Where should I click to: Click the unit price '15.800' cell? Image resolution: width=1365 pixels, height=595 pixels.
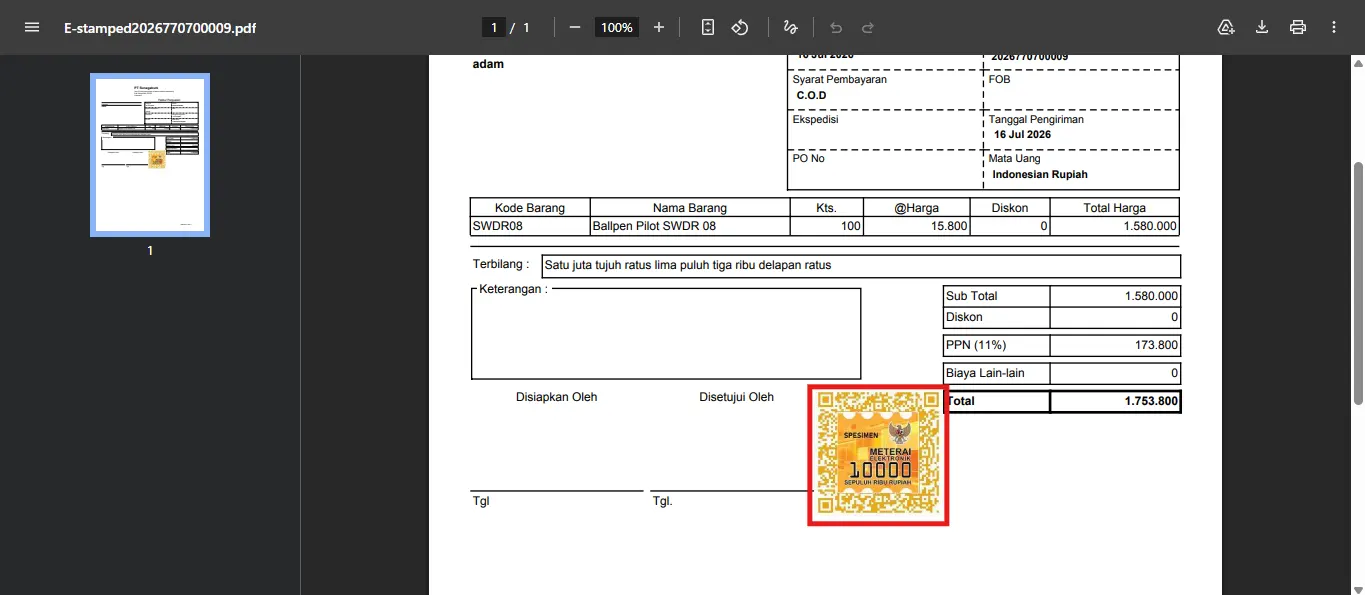pos(917,227)
